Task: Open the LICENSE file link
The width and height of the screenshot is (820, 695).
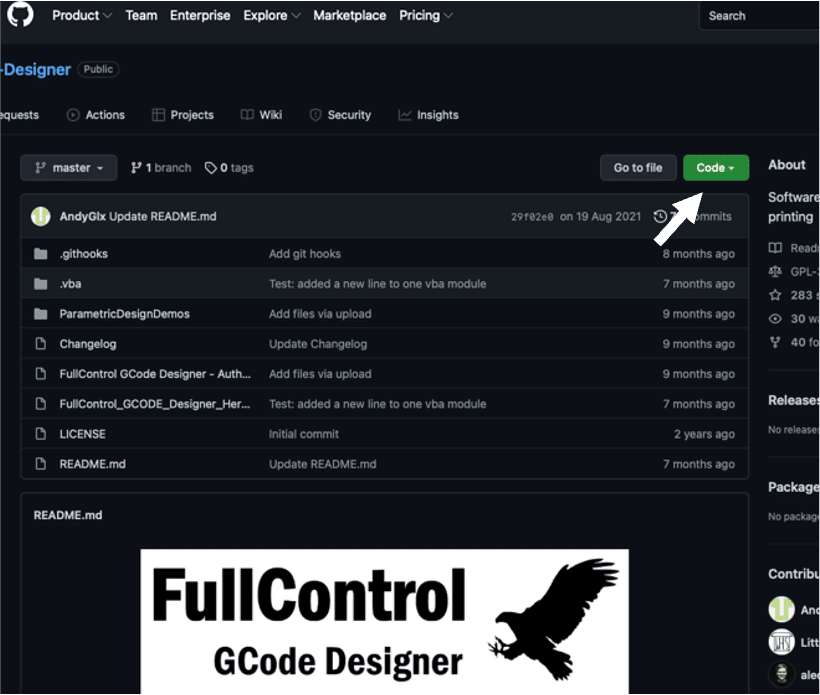Action: (82, 433)
